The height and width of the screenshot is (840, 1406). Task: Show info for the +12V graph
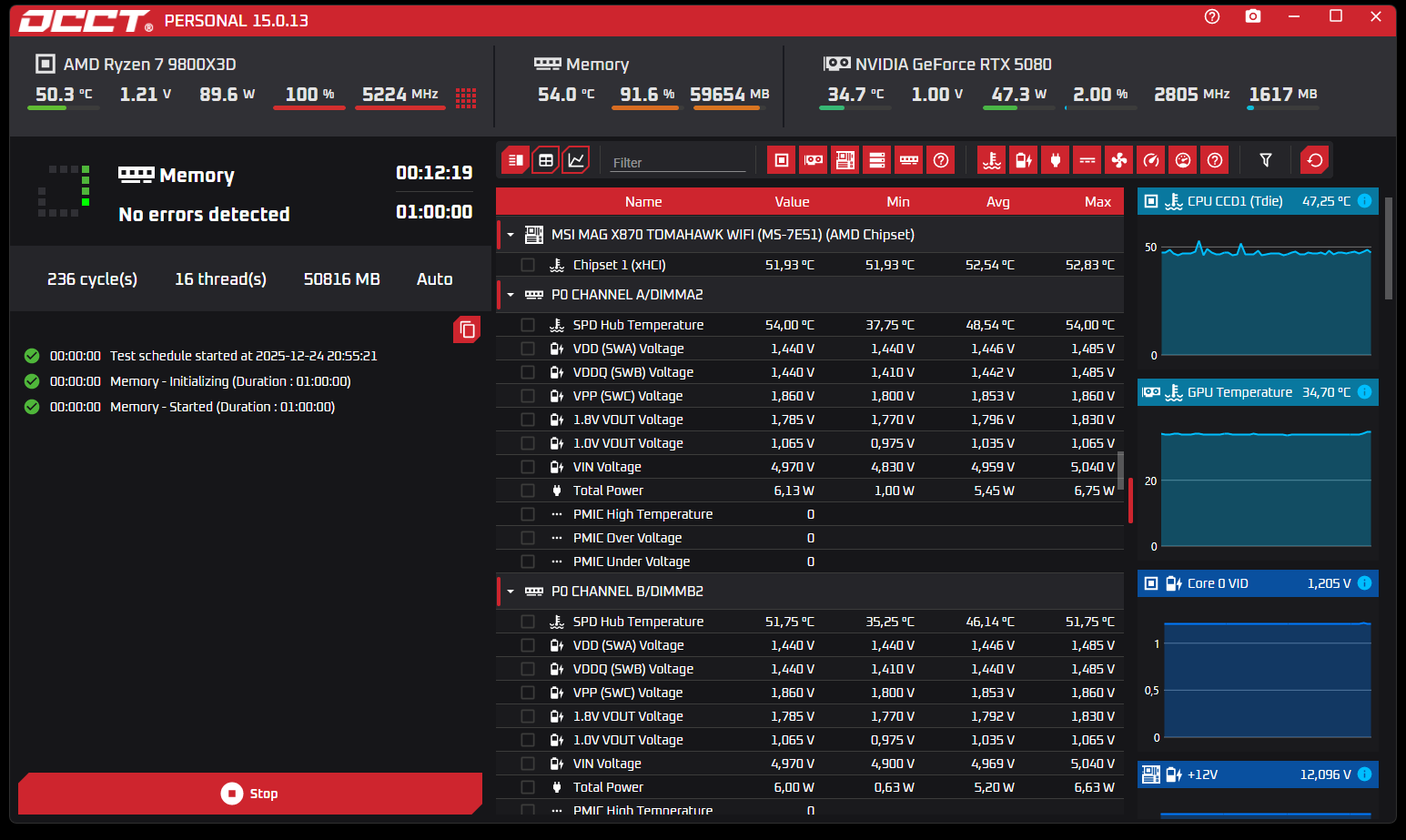(1365, 774)
